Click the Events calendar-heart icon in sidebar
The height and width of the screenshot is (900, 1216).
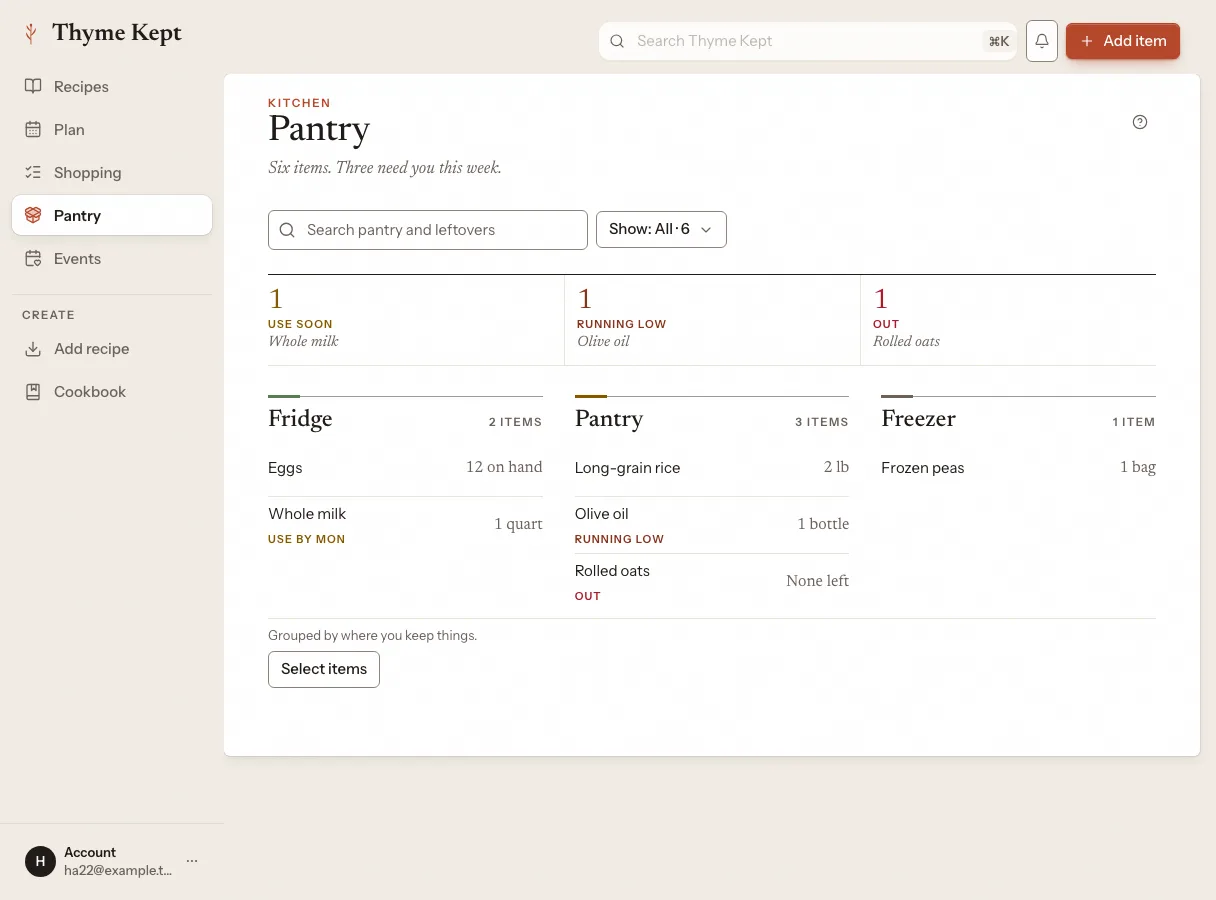pyautogui.click(x=33, y=258)
